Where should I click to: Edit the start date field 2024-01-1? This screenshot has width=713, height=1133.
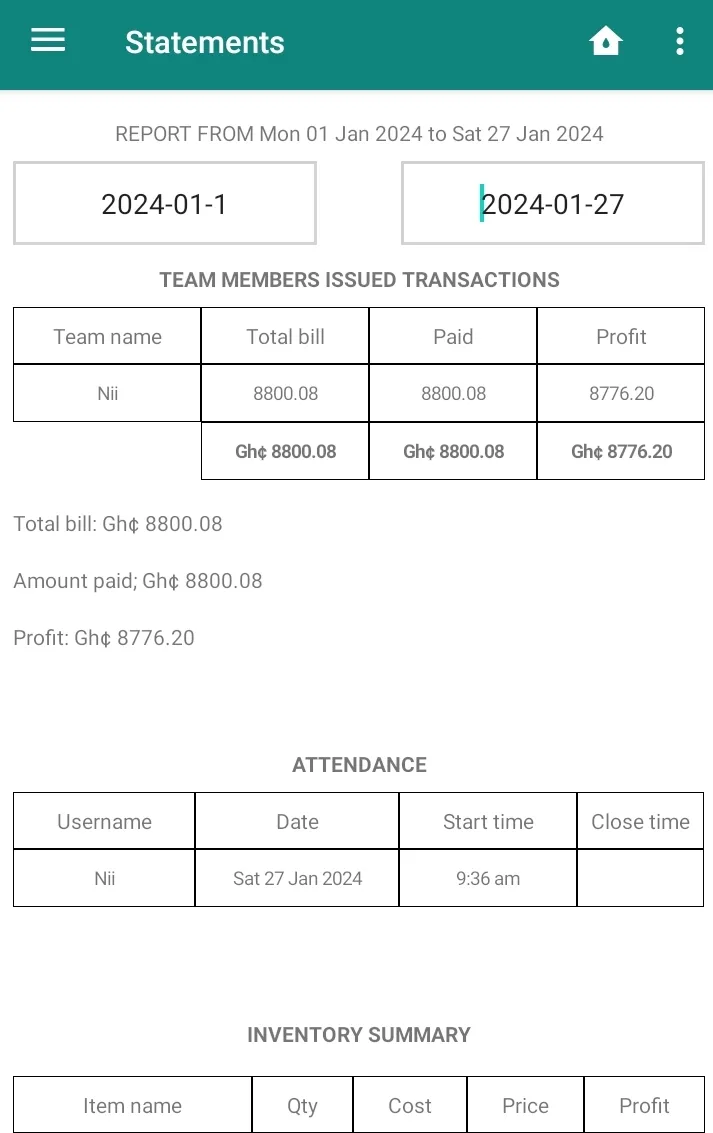tap(165, 203)
